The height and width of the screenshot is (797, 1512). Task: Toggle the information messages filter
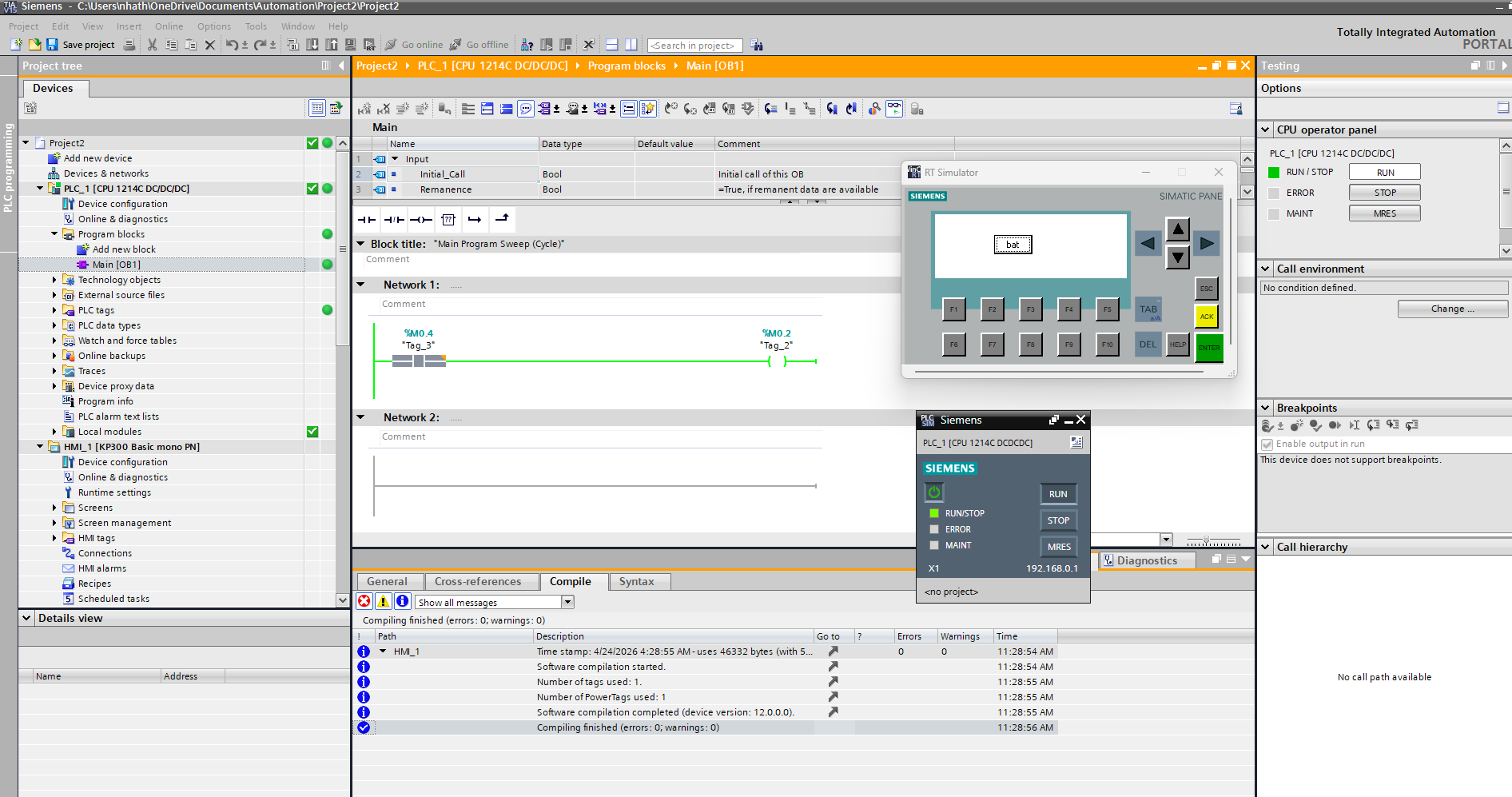pos(403,602)
